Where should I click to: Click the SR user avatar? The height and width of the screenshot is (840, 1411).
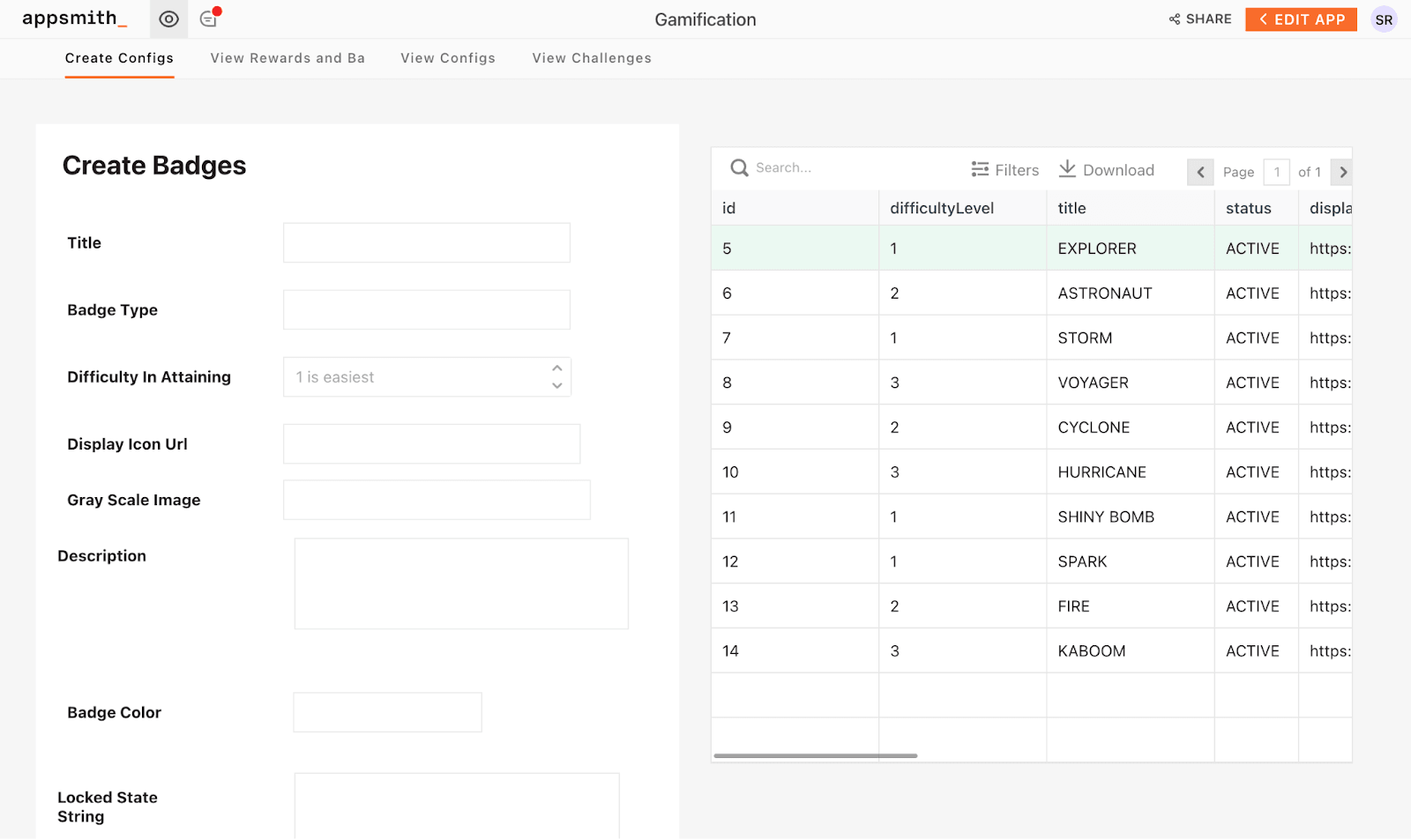[1384, 19]
